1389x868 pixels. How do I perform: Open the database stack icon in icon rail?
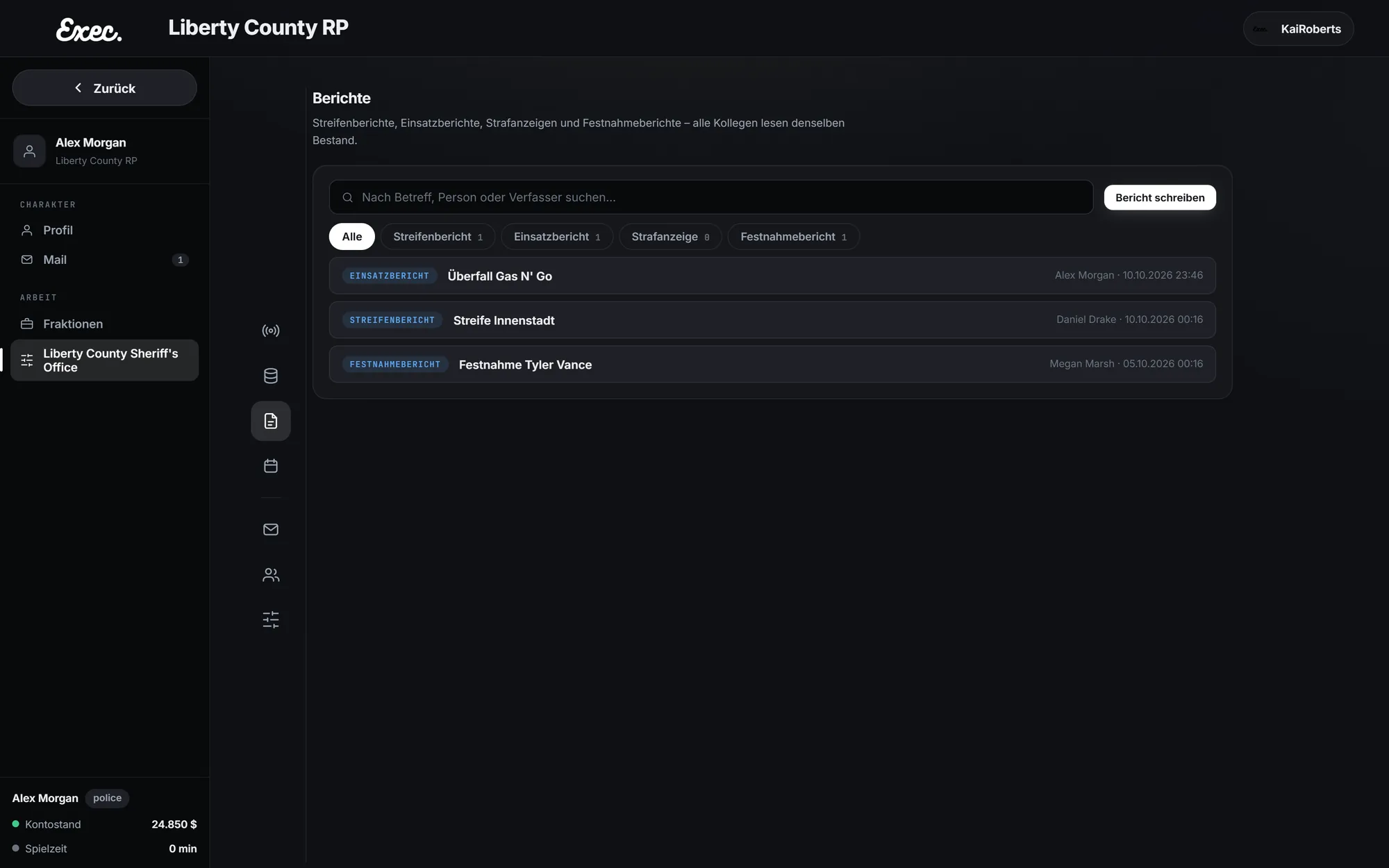click(271, 376)
